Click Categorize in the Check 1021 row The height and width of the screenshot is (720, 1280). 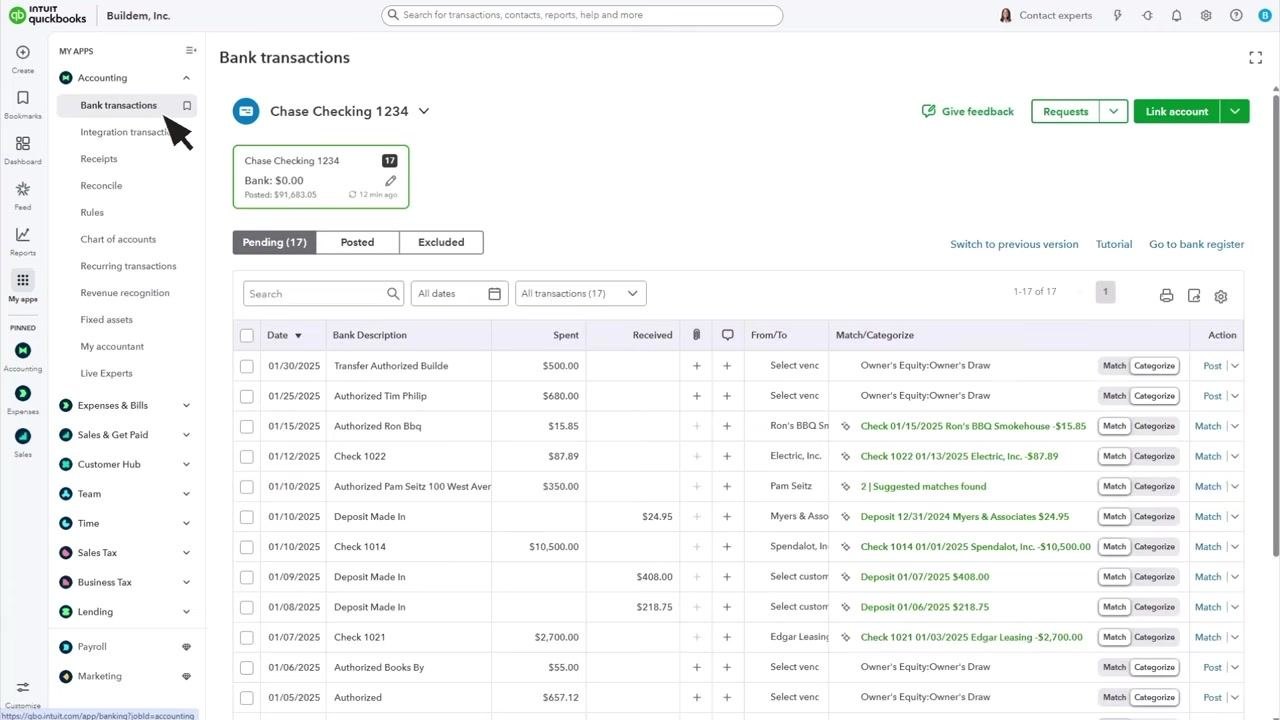(1154, 637)
